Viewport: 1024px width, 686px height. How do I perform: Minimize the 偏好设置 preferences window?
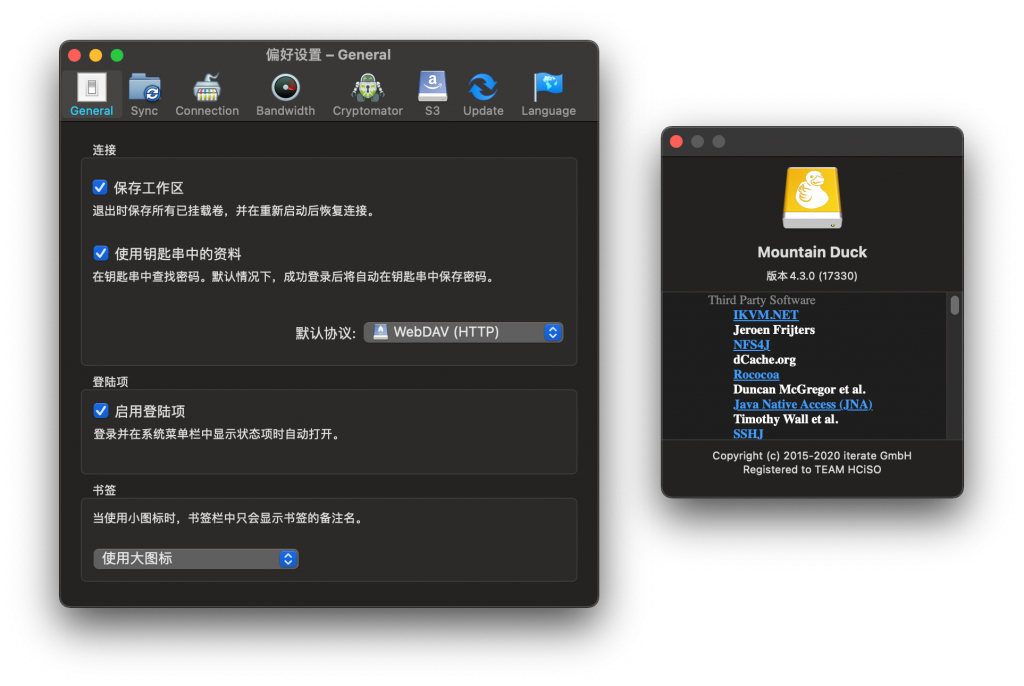(95, 56)
